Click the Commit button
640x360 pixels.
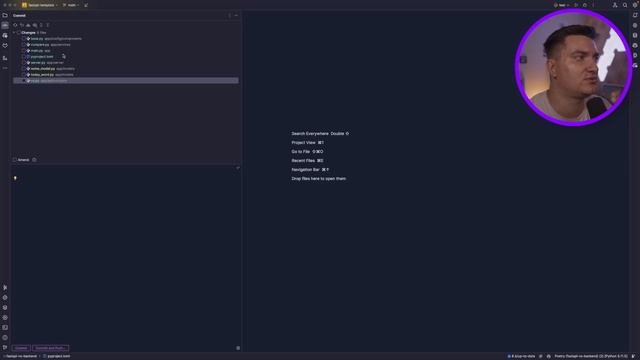pyautogui.click(x=21, y=348)
